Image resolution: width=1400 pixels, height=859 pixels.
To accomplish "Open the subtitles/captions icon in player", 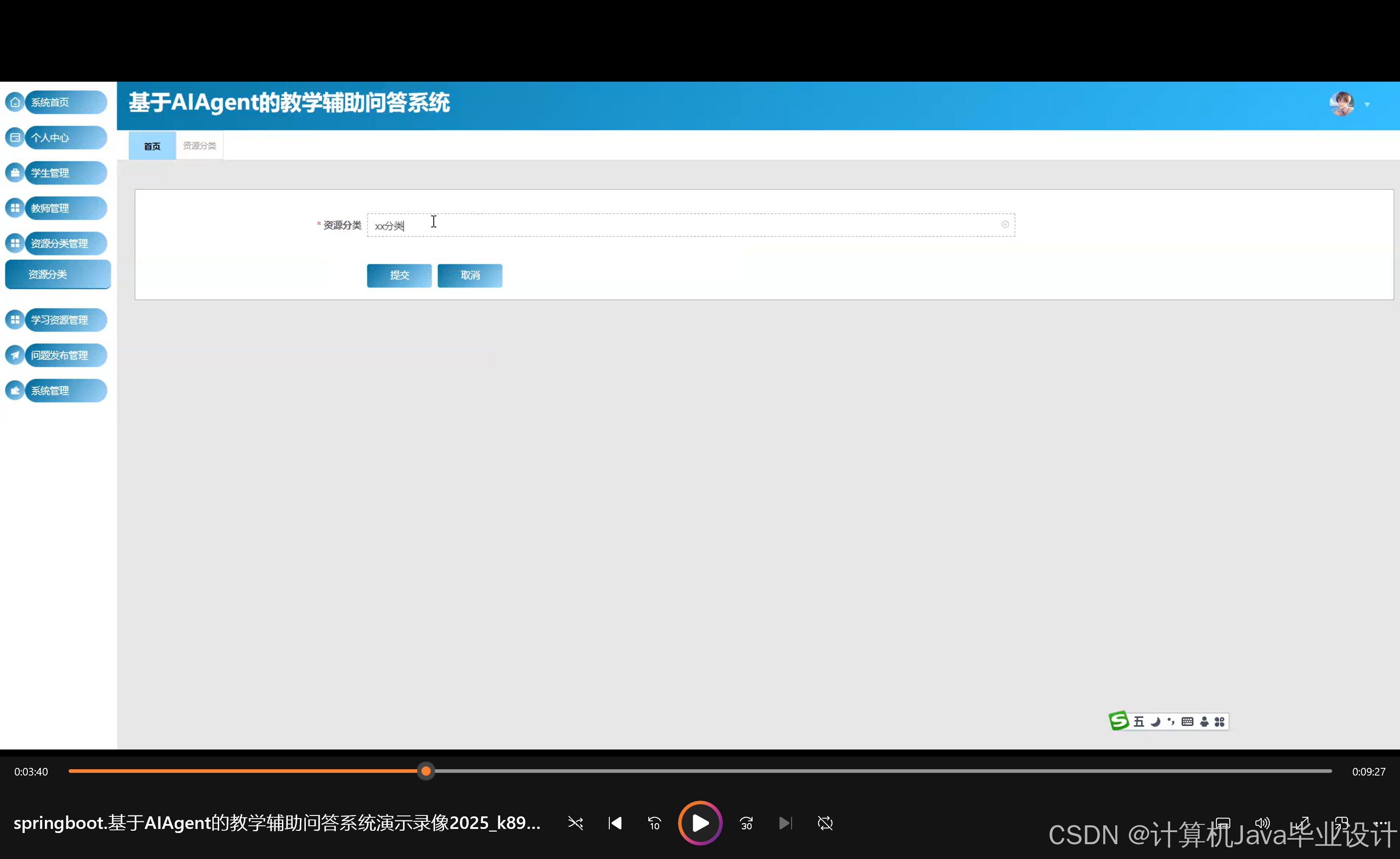I will 1223,823.
